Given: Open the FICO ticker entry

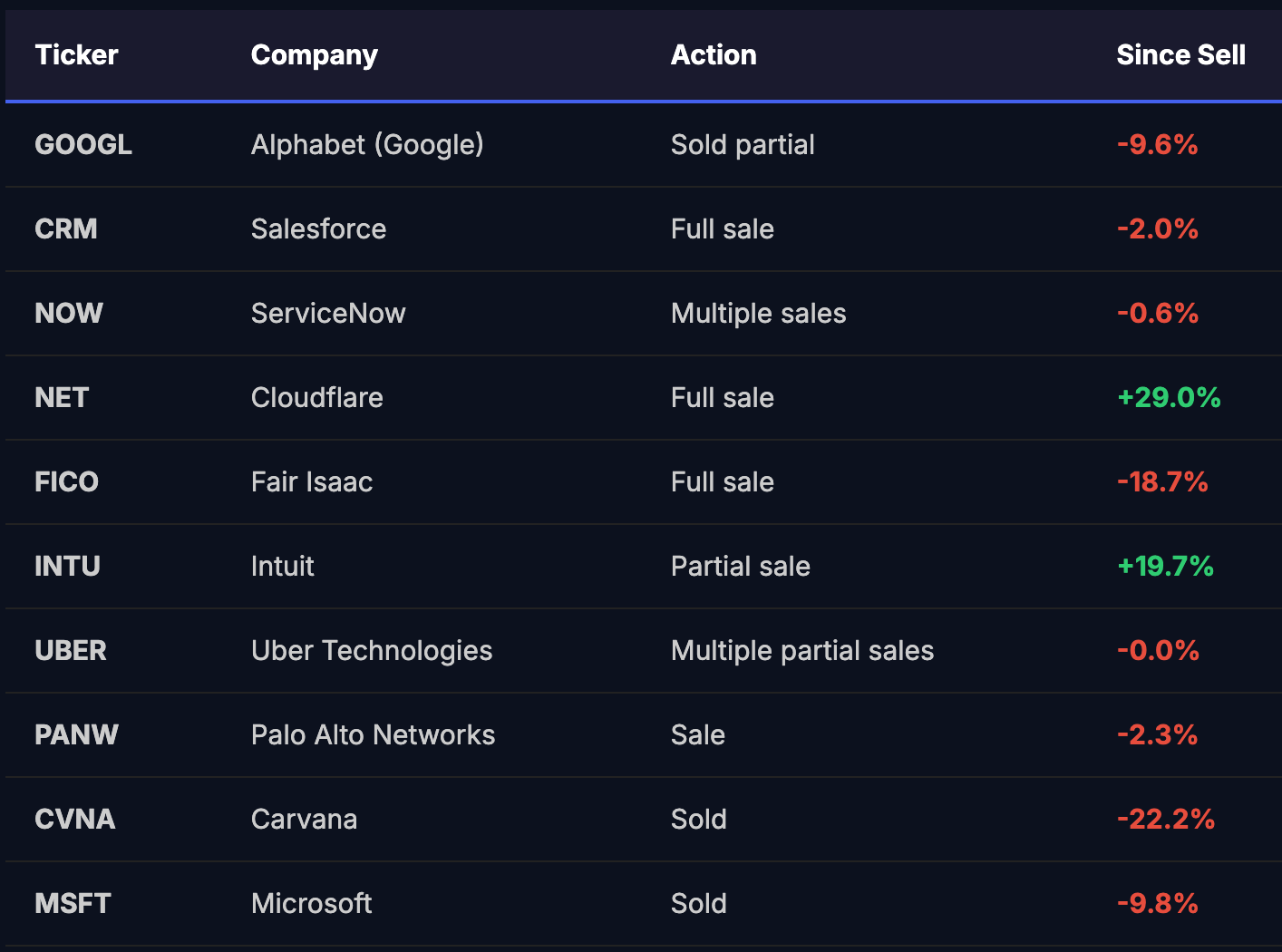Looking at the screenshot, I should [66, 482].
